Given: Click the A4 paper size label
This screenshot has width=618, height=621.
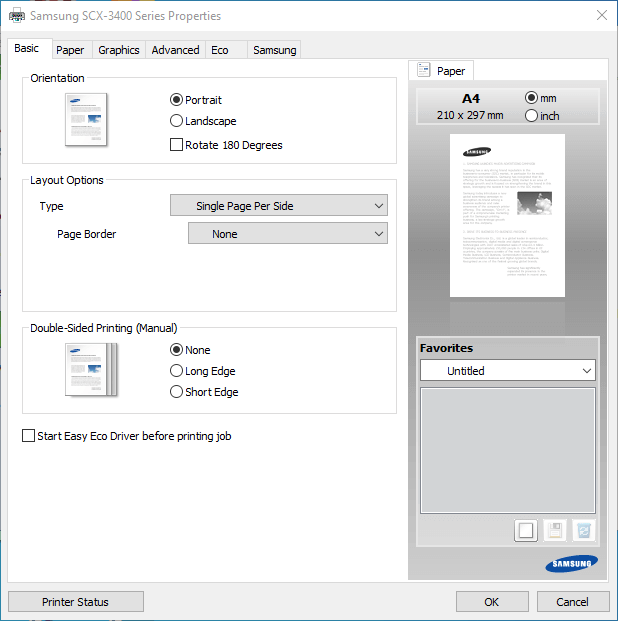Looking at the screenshot, I should pos(471,98).
